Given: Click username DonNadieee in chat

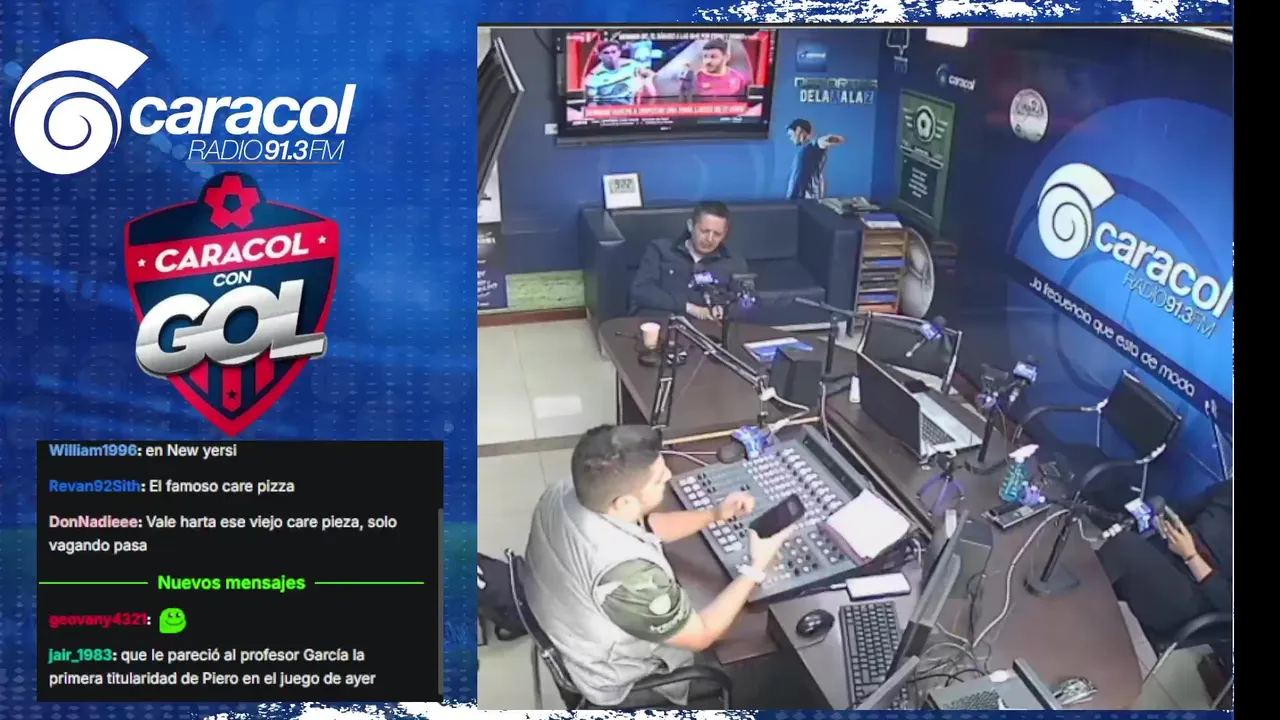Looking at the screenshot, I should click(x=96, y=522).
